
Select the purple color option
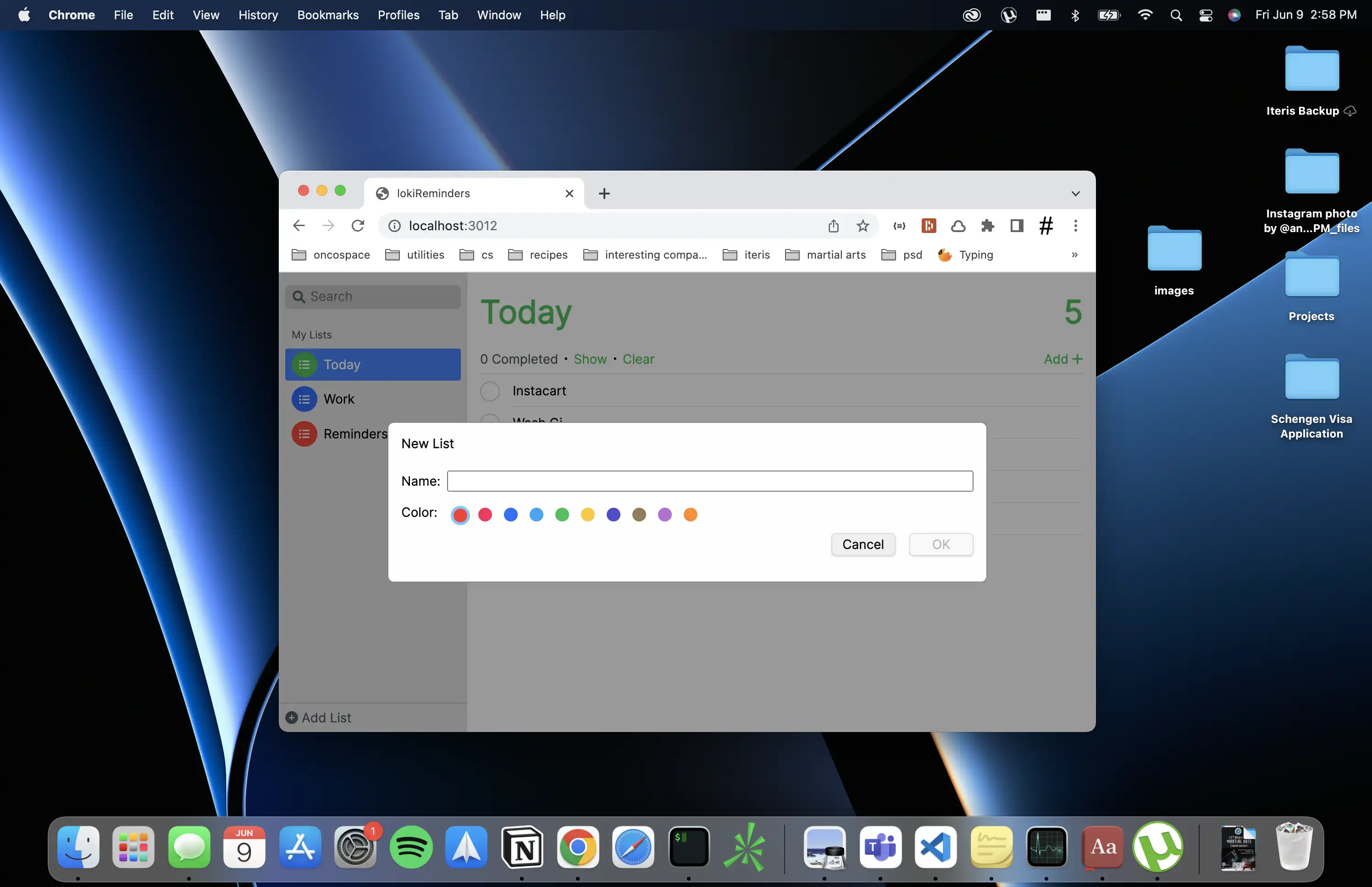664,514
